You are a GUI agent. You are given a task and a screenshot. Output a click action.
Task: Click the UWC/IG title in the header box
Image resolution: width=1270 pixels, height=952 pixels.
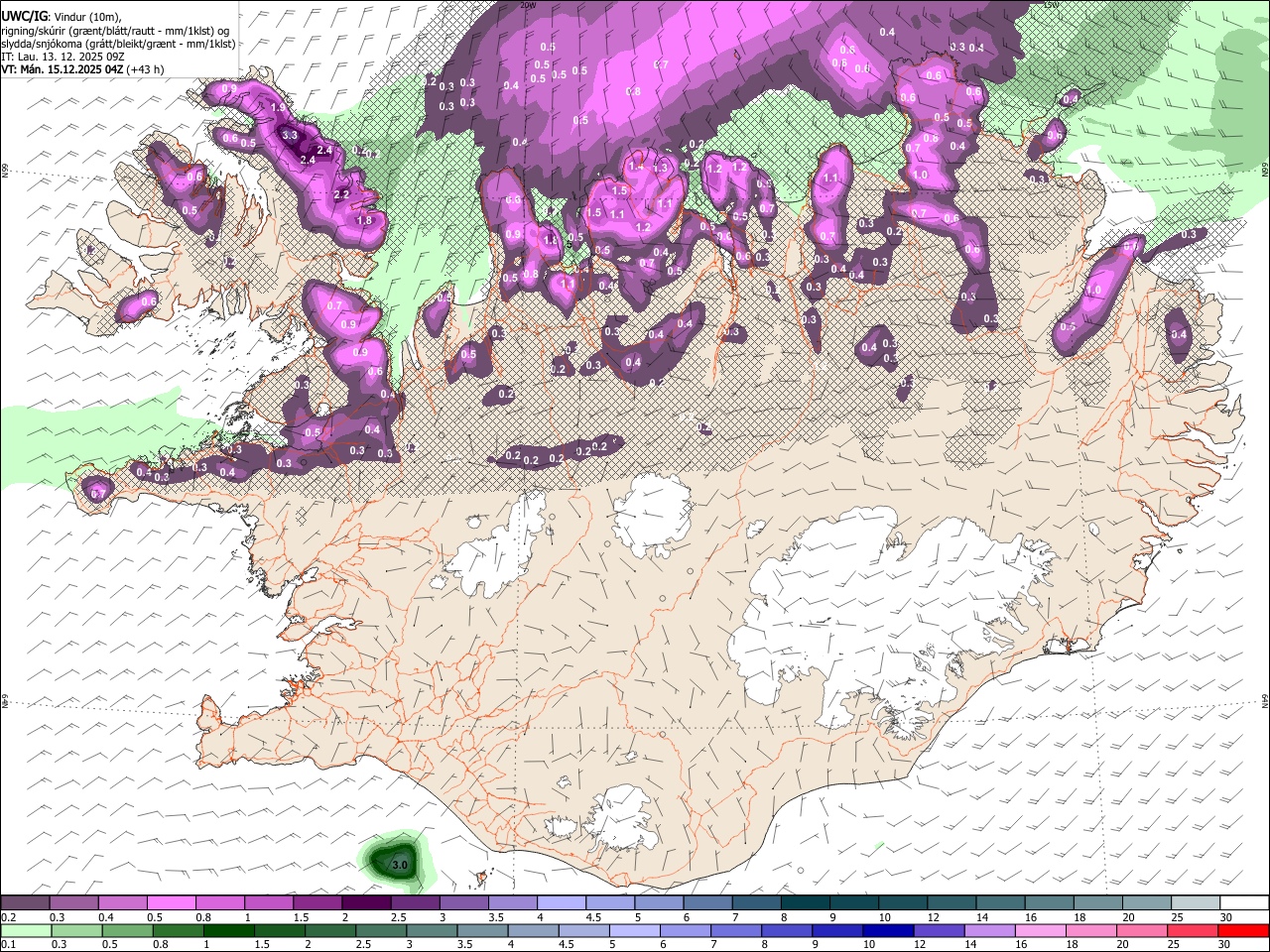pos(24,17)
